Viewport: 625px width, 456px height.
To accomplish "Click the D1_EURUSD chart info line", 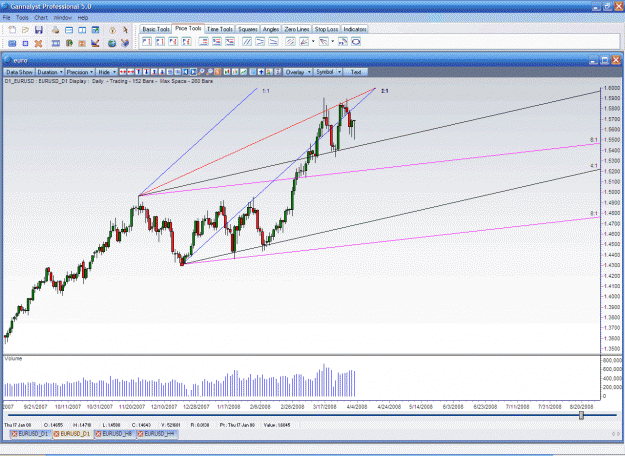I will pyautogui.click(x=109, y=81).
